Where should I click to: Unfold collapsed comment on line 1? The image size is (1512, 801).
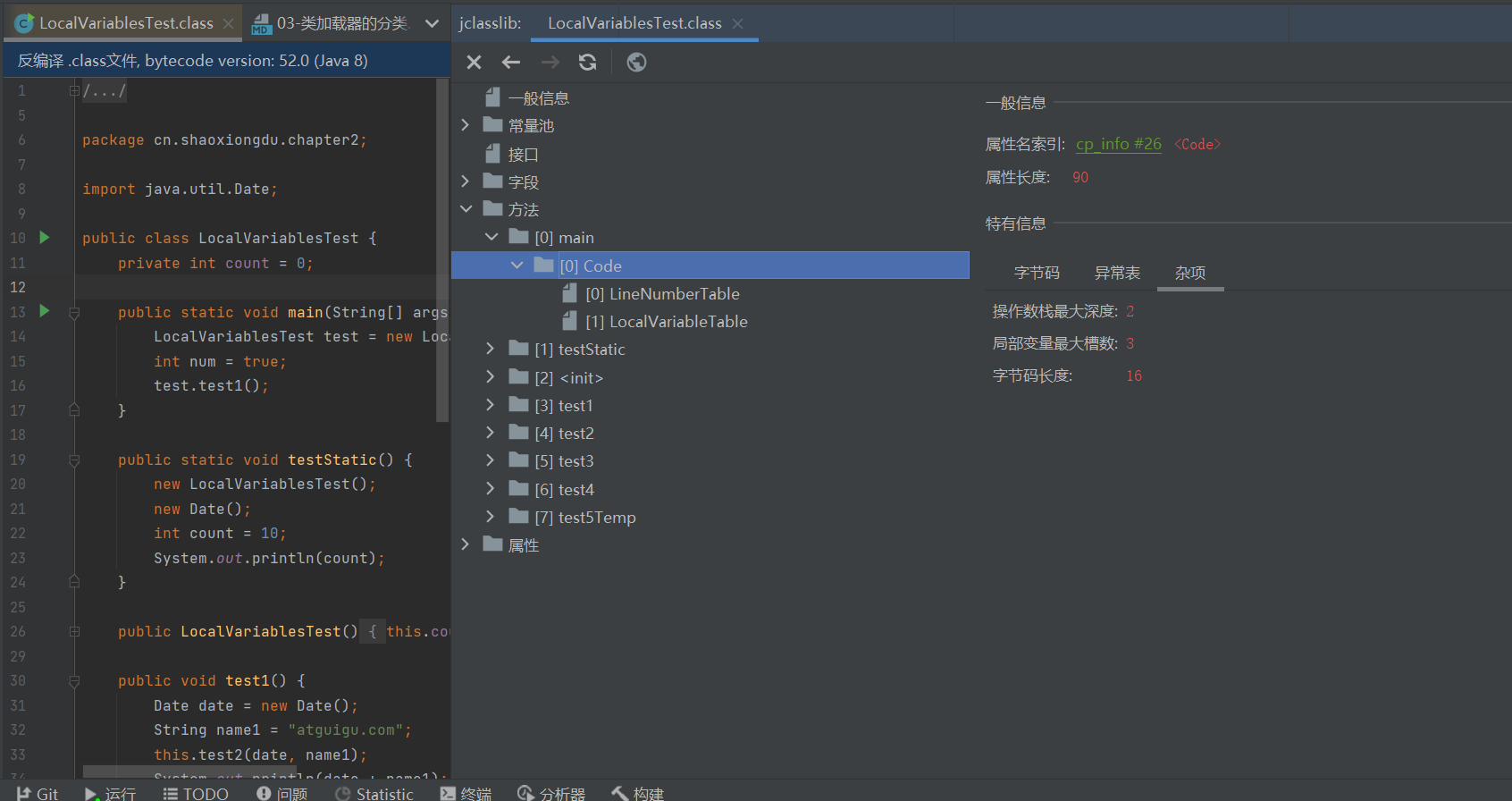click(74, 90)
